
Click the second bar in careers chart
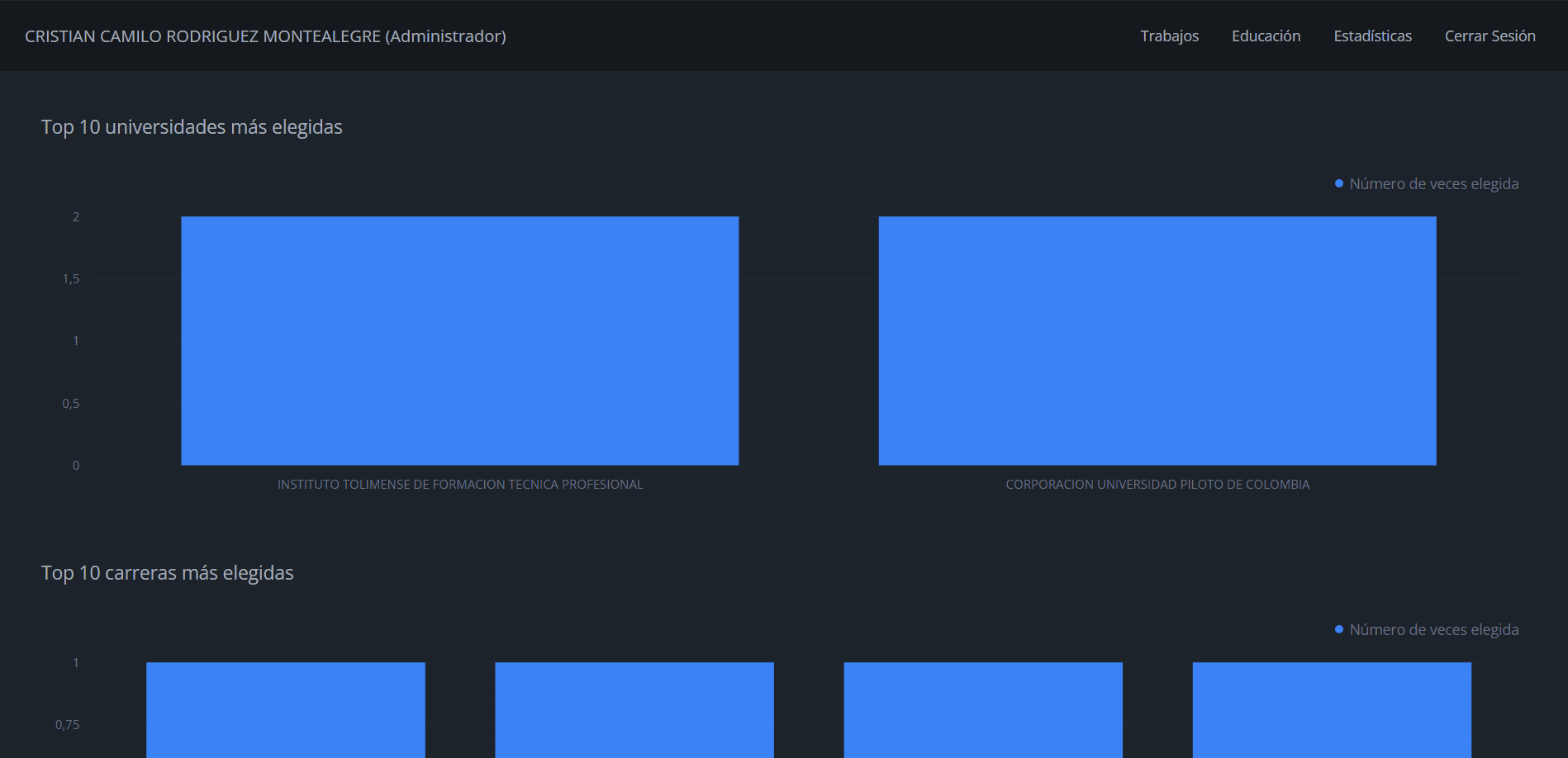pyautogui.click(x=634, y=710)
